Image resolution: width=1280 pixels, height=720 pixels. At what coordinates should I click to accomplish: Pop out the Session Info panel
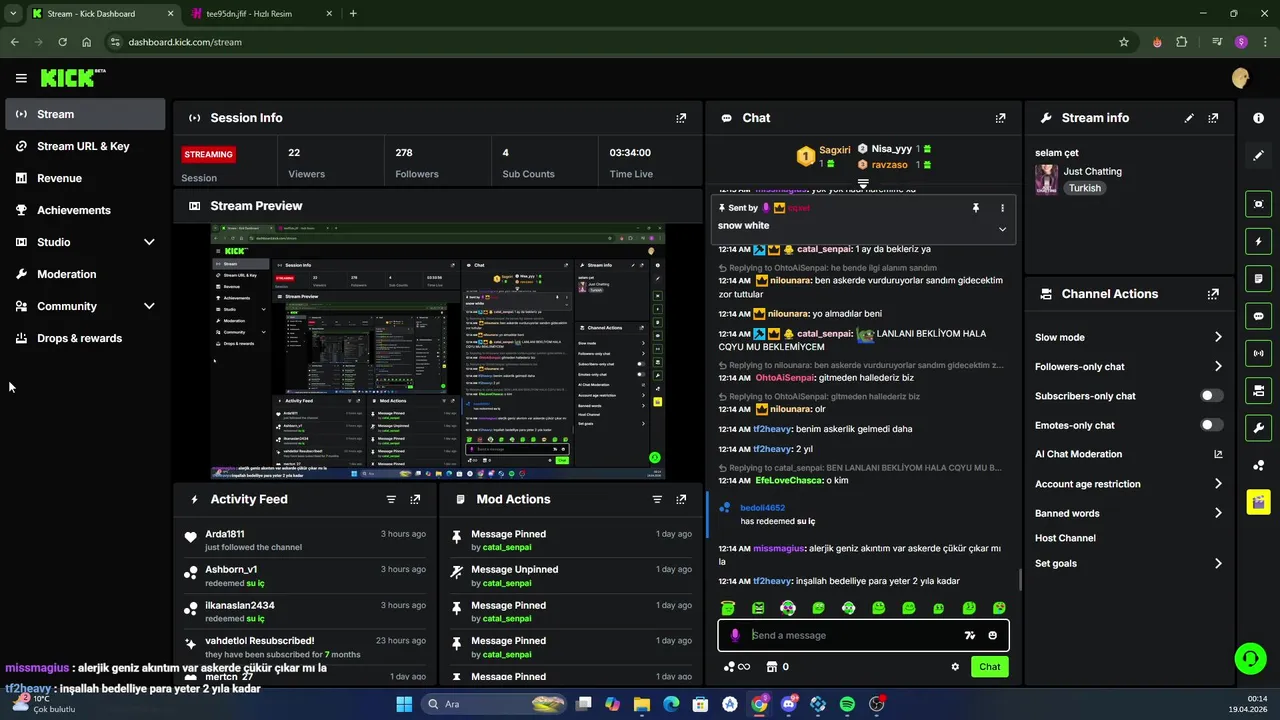click(681, 118)
